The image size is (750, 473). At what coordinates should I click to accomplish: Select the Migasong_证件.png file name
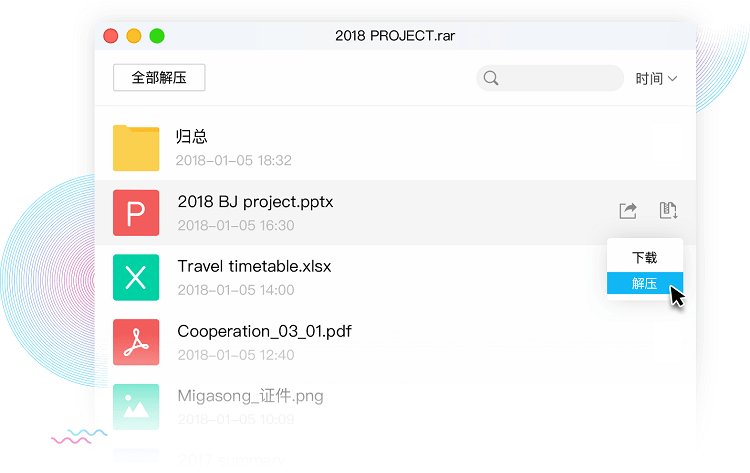pyautogui.click(x=250, y=396)
